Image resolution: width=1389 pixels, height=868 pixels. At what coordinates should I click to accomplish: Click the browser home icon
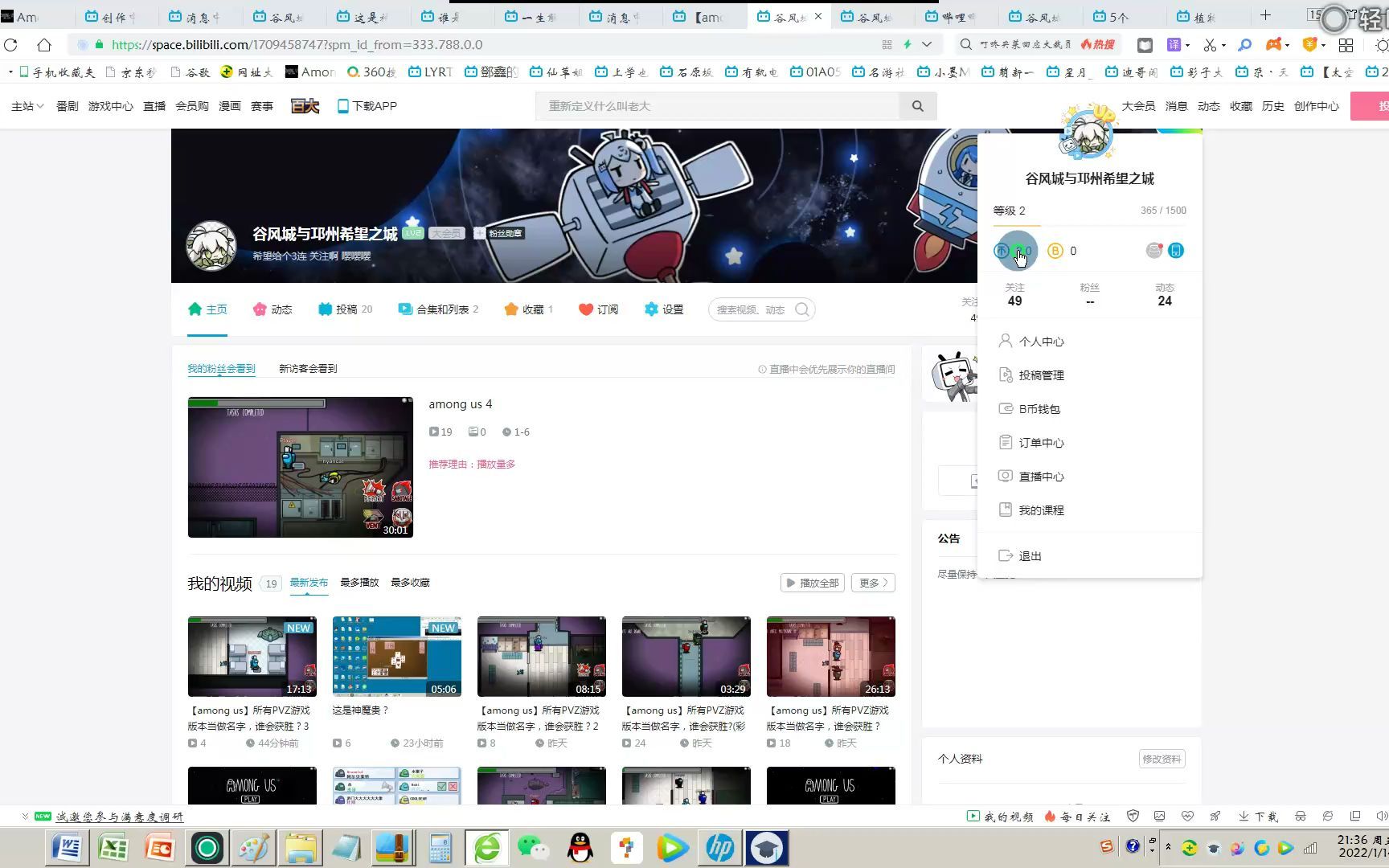44,45
